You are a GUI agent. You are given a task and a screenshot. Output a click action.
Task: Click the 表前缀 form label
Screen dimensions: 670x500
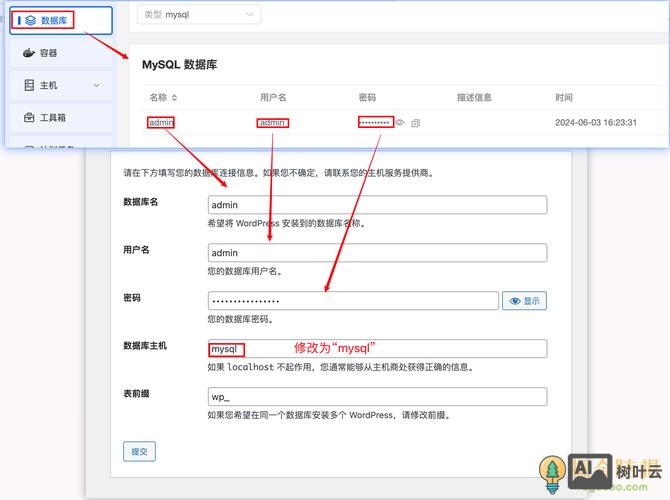(136, 393)
